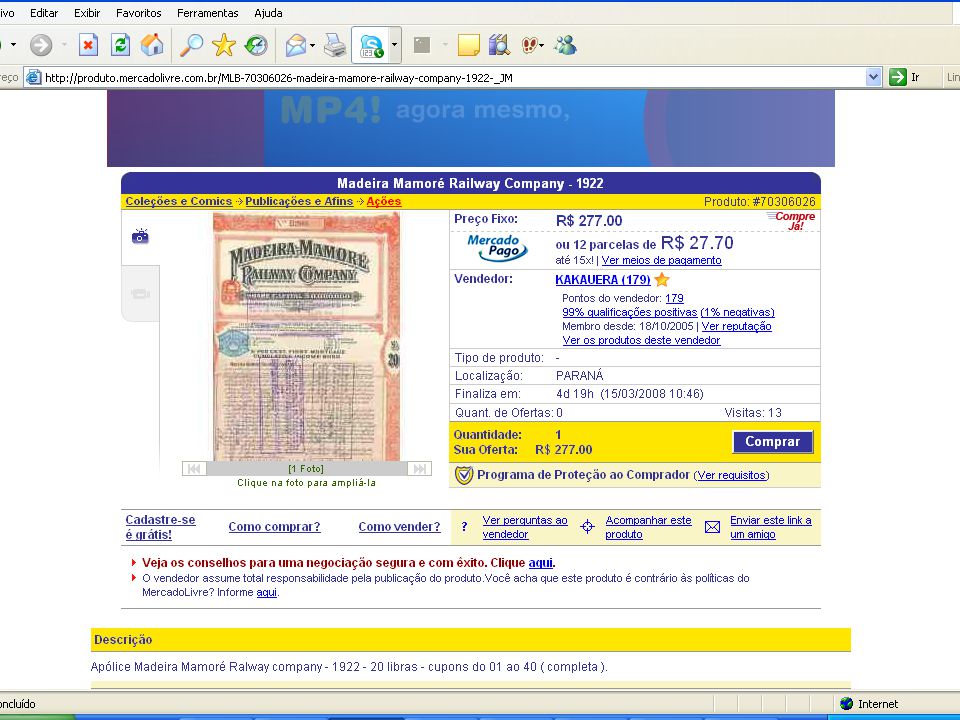The height and width of the screenshot is (720, 960).
Task: Click the browser Forward arrow button
Action: click(x=41, y=45)
